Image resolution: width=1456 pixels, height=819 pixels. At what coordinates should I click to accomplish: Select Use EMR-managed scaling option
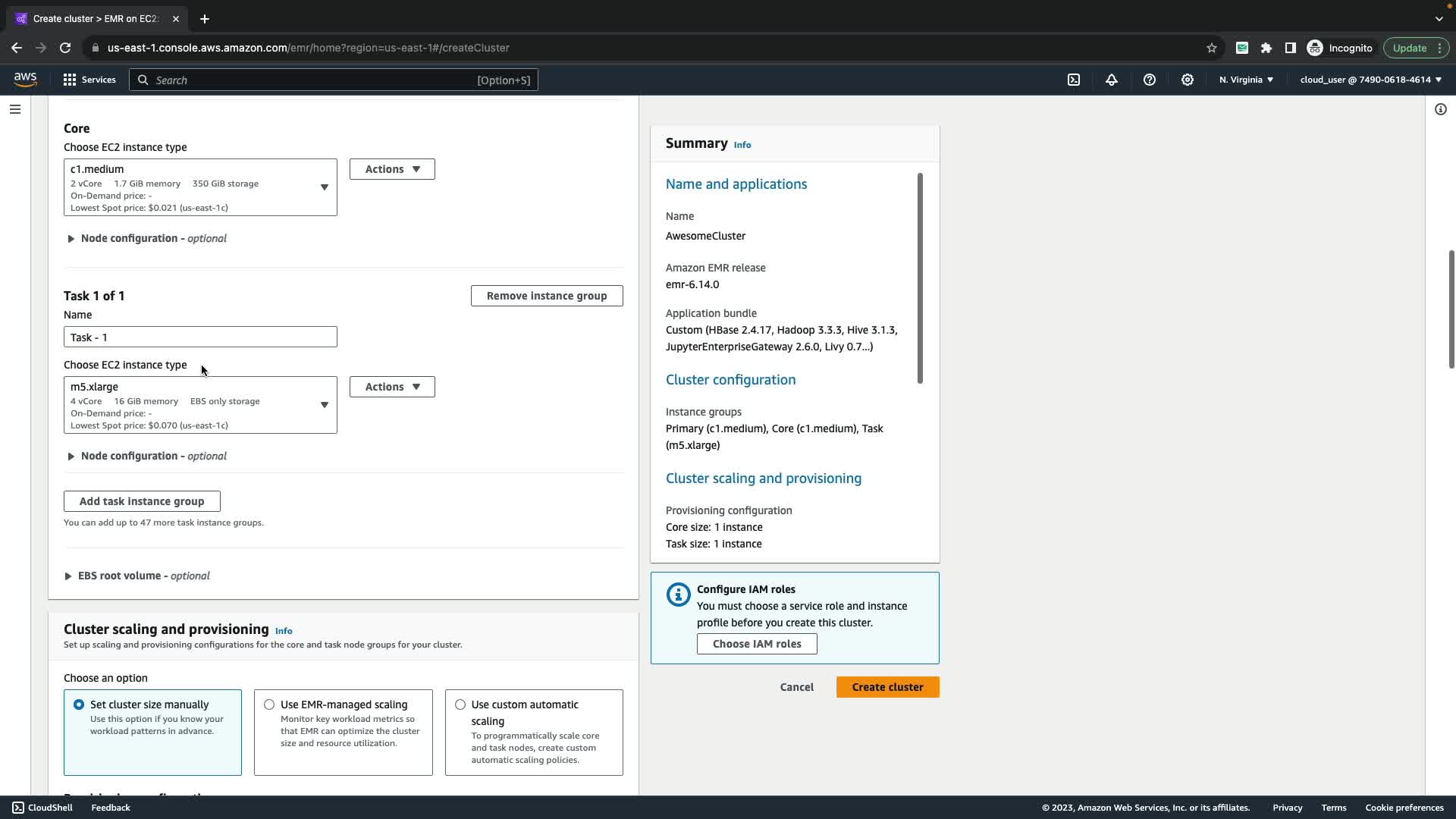(269, 704)
